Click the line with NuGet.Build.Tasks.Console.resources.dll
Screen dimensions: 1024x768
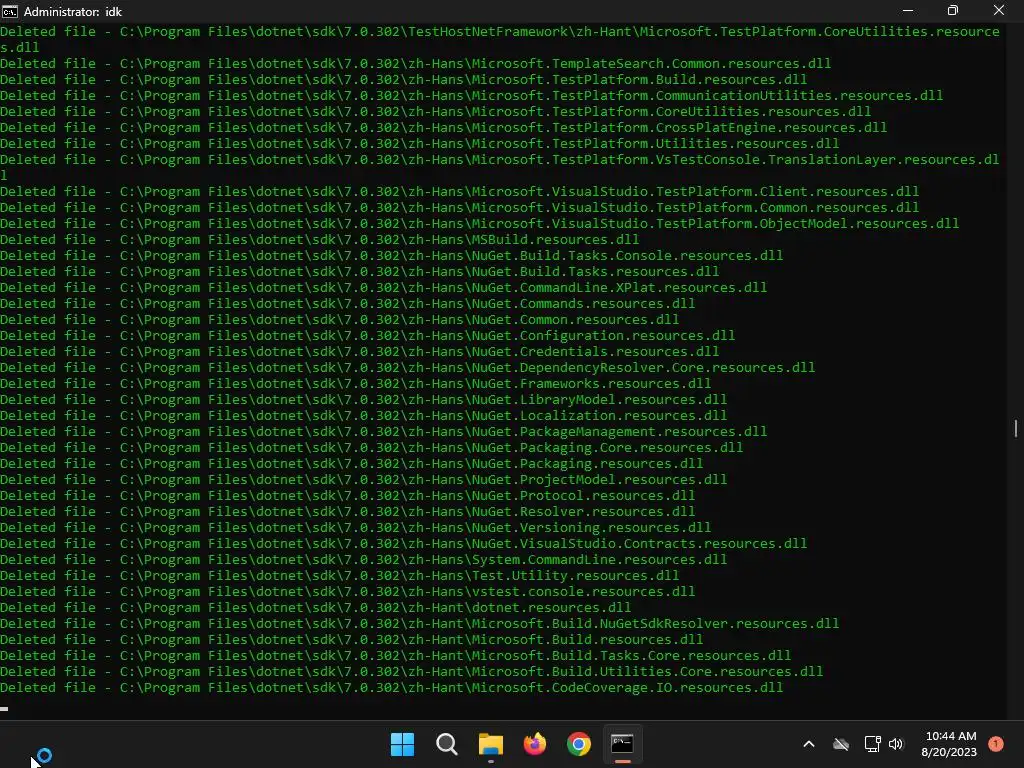coord(392,255)
